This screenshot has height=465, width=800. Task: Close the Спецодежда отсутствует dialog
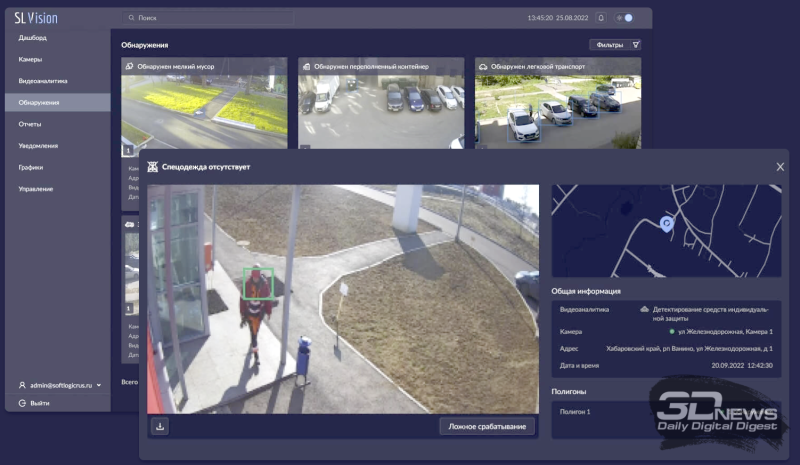(780, 167)
